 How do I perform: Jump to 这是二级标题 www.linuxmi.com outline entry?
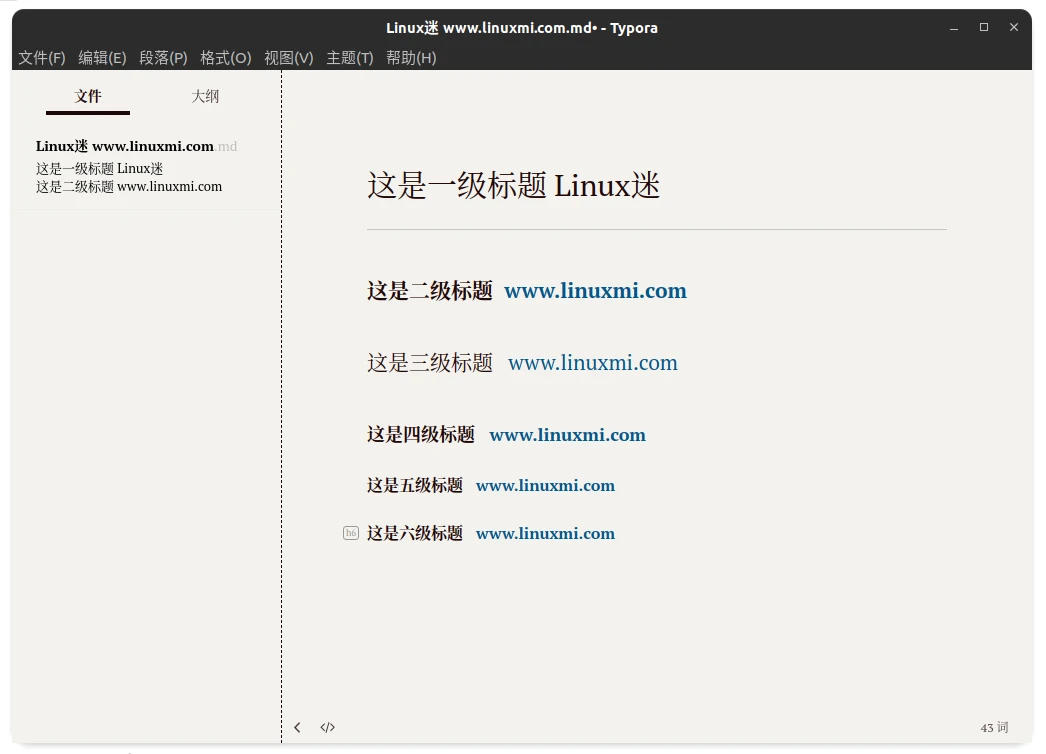point(128,186)
